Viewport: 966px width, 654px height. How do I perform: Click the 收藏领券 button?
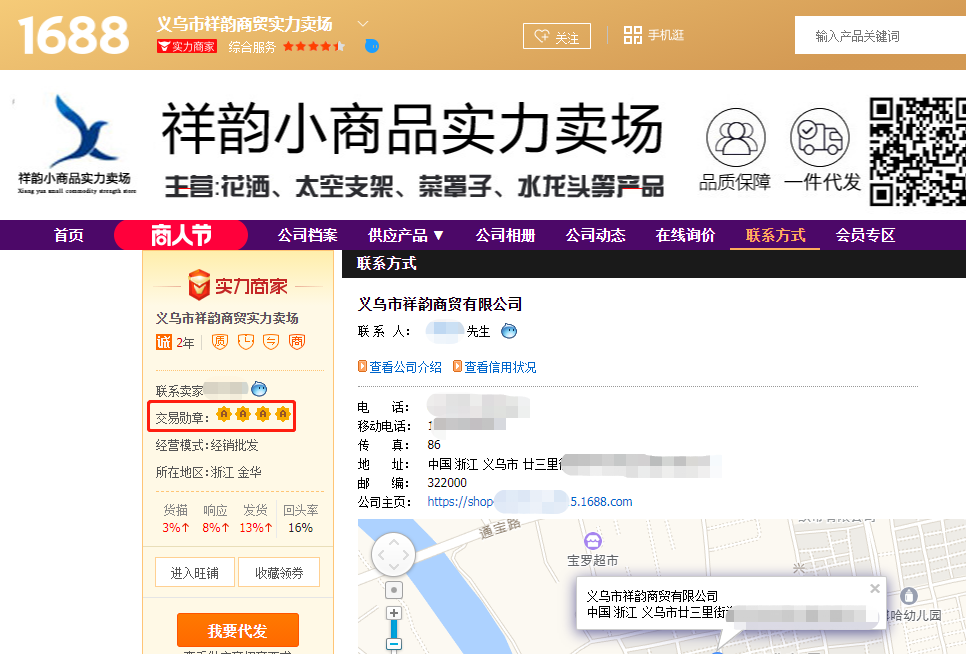[x=279, y=573]
